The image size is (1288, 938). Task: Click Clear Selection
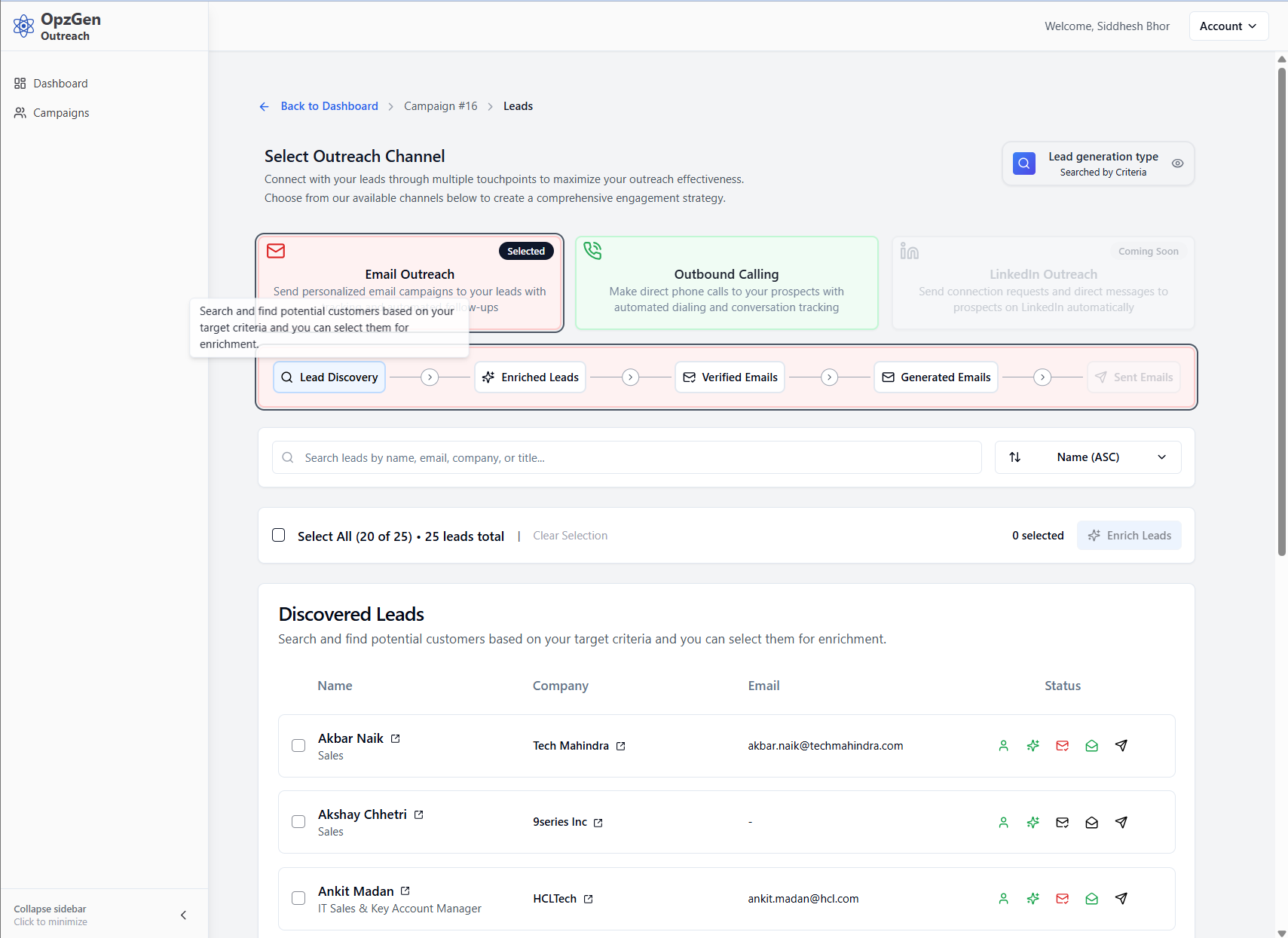coord(570,536)
